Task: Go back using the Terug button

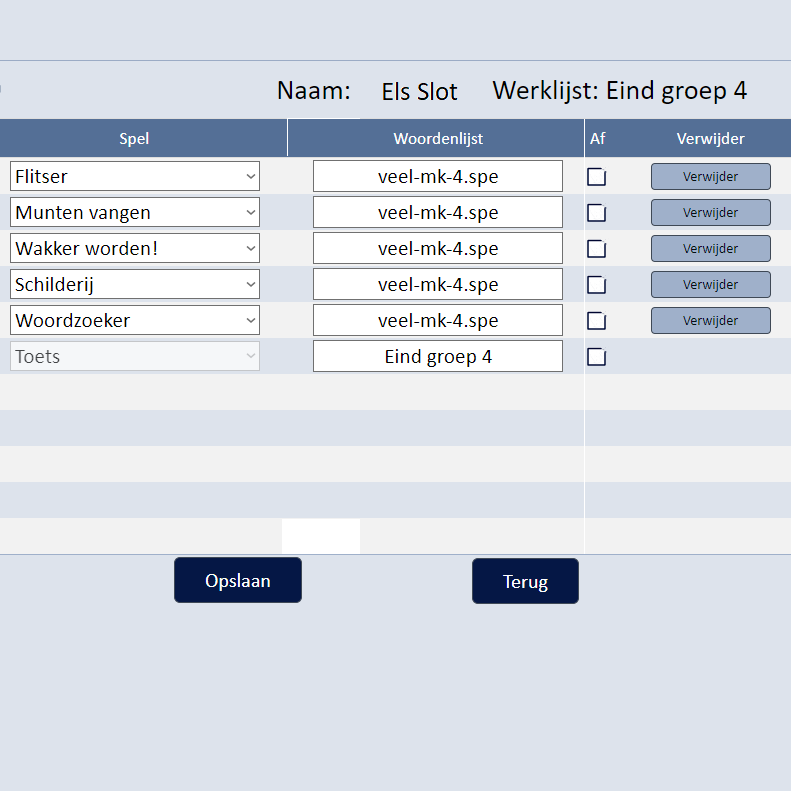Action: 525,581
